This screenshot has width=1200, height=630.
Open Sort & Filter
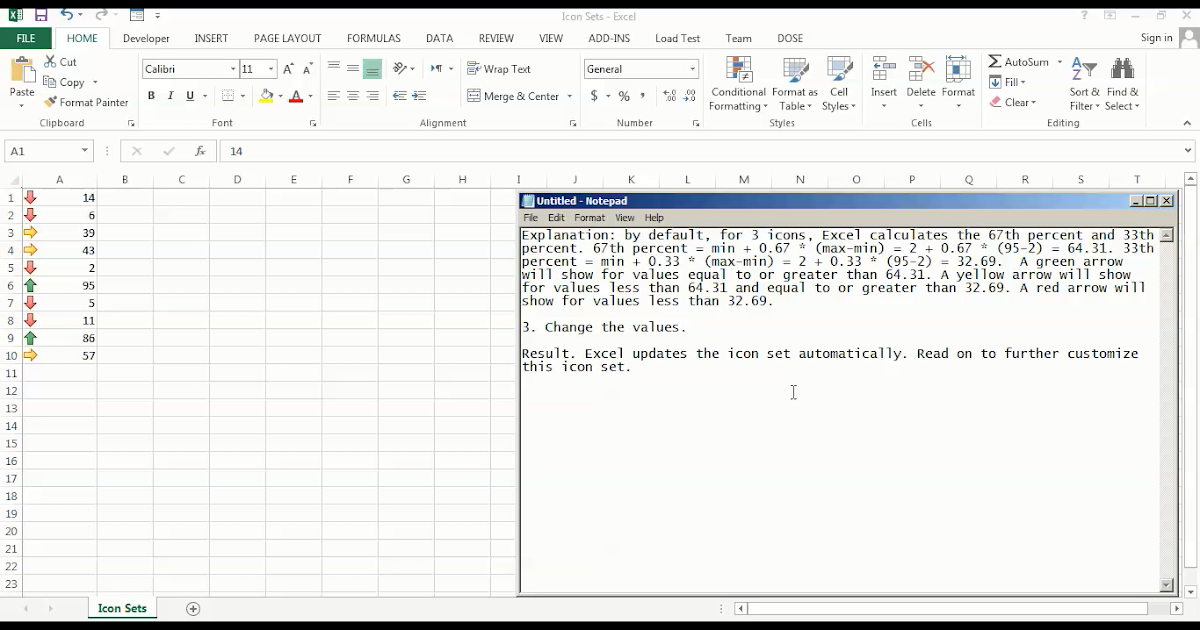click(x=1083, y=84)
